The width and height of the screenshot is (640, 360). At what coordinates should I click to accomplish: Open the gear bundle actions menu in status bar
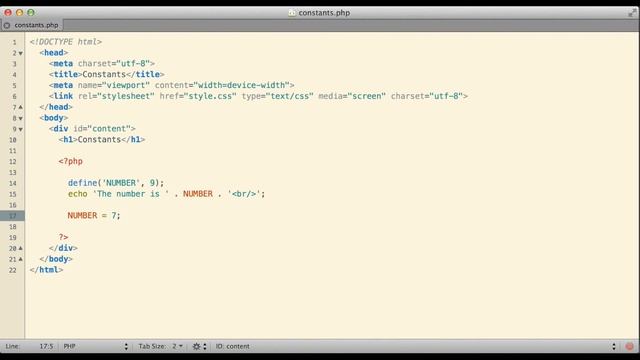[200, 346]
